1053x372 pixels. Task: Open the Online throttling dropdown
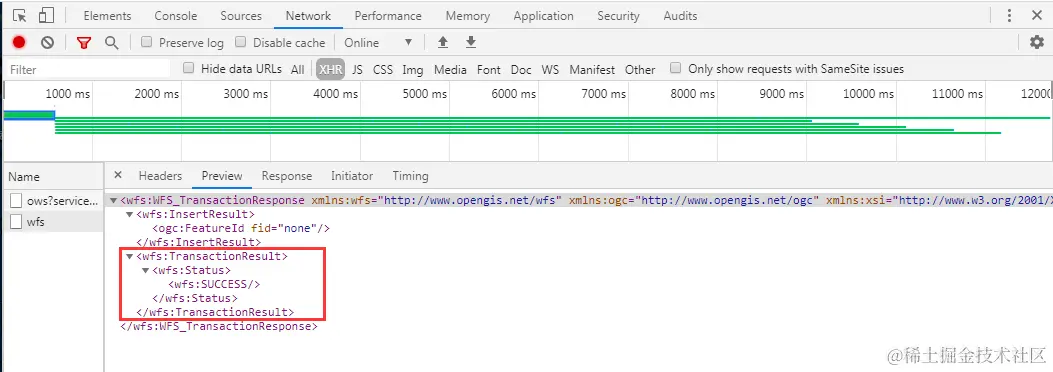coord(378,42)
